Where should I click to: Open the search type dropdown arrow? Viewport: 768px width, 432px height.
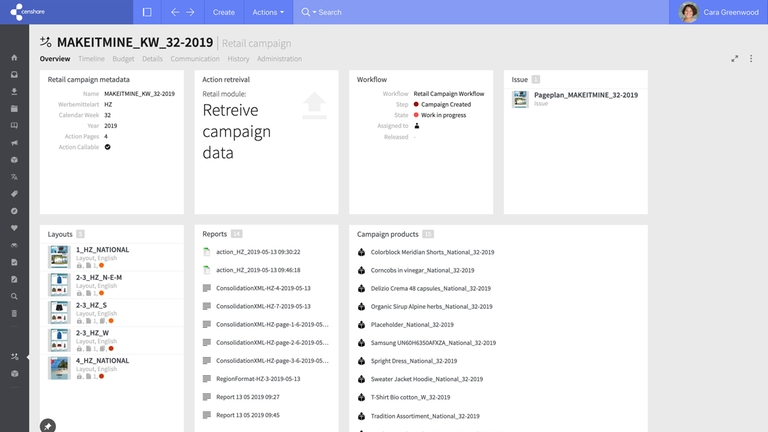(314, 12)
